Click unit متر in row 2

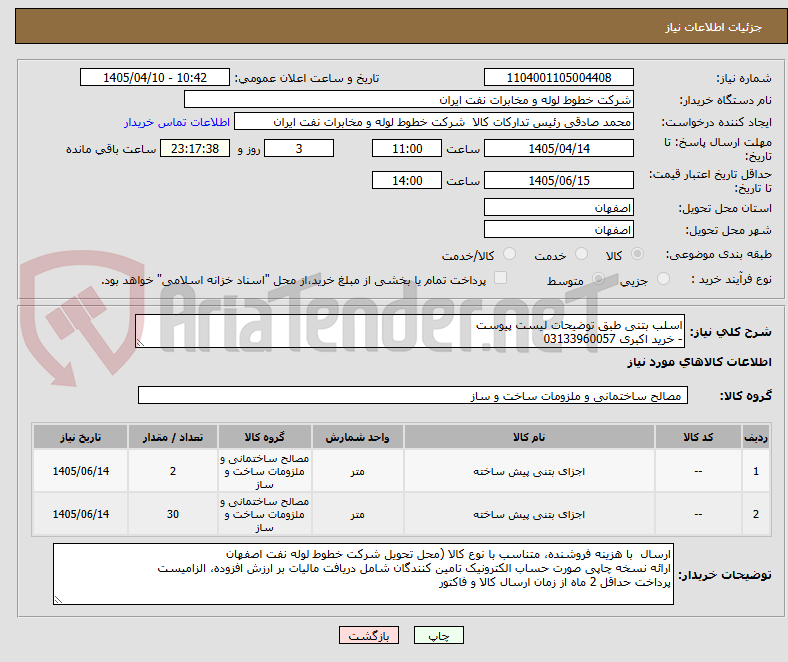[357, 514]
